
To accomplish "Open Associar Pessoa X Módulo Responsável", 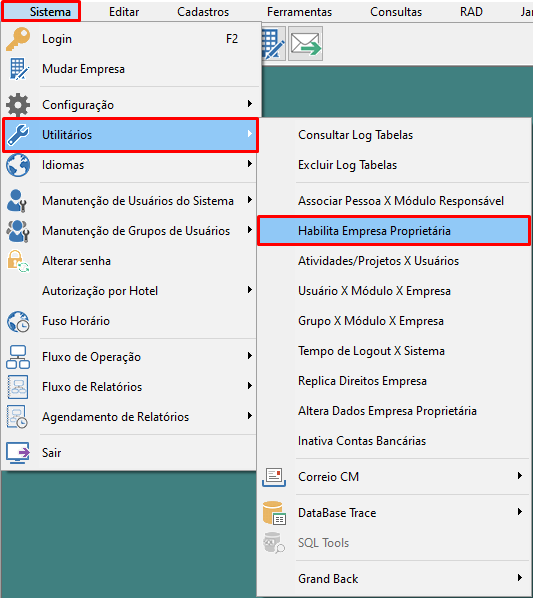I will point(401,201).
